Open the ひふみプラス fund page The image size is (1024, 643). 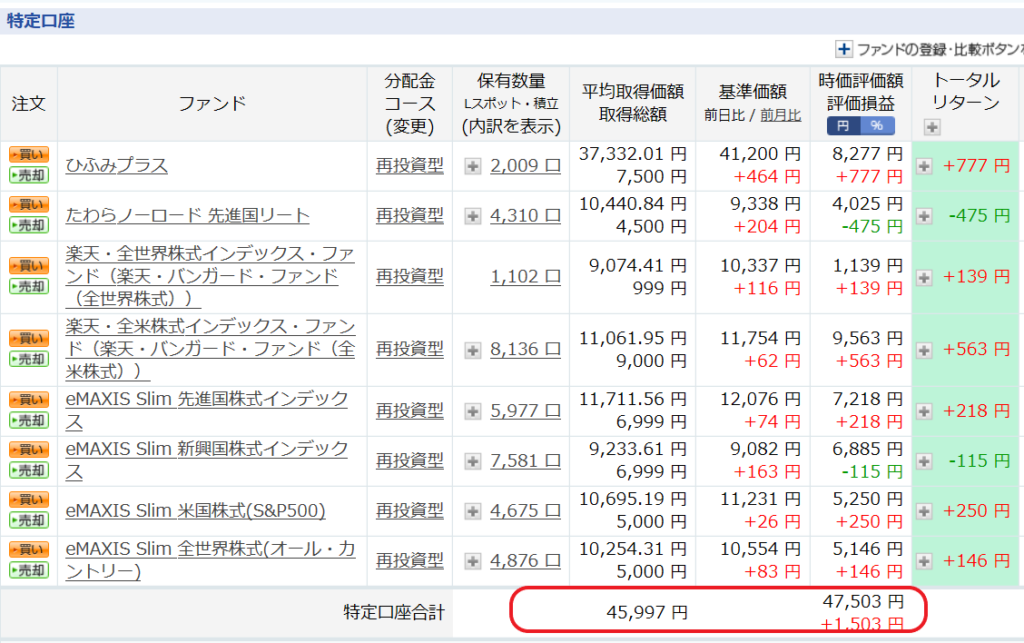click(x=116, y=165)
